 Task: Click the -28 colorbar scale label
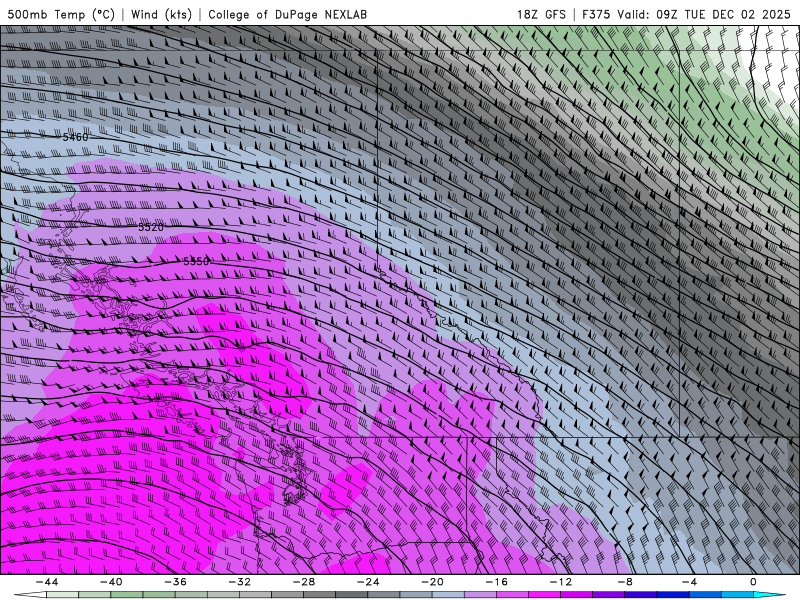click(x=304, y=582)
